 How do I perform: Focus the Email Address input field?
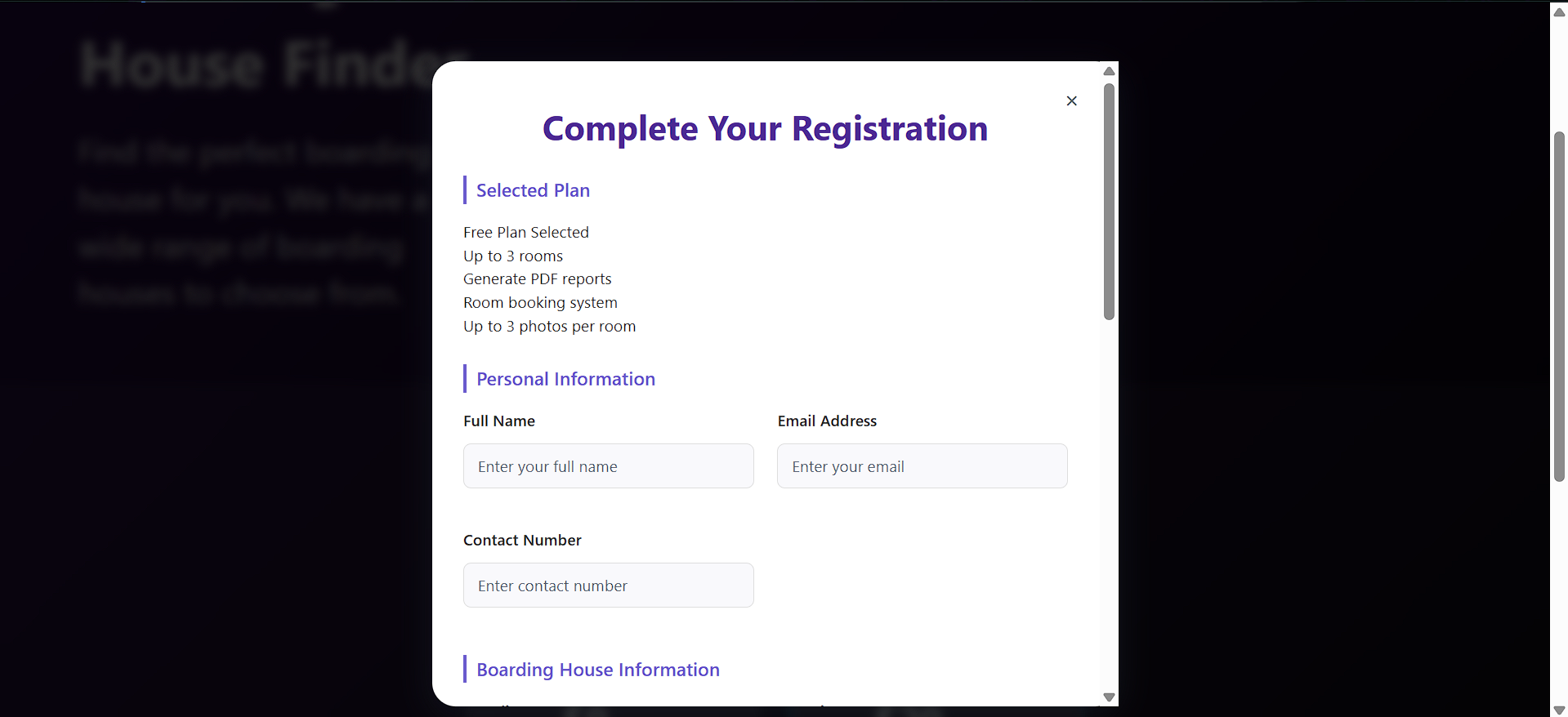point(922,466)
